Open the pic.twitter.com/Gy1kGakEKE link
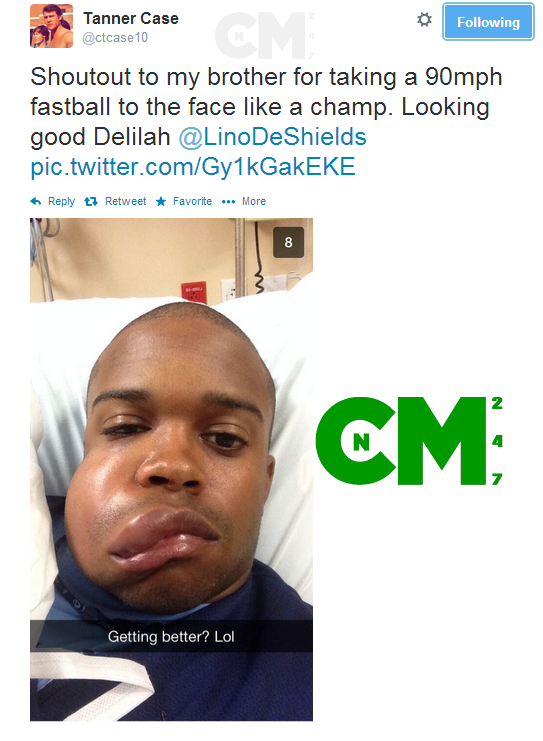Image resolution: width=543 pixels, height=741 pixels. [x=193, y=167]
